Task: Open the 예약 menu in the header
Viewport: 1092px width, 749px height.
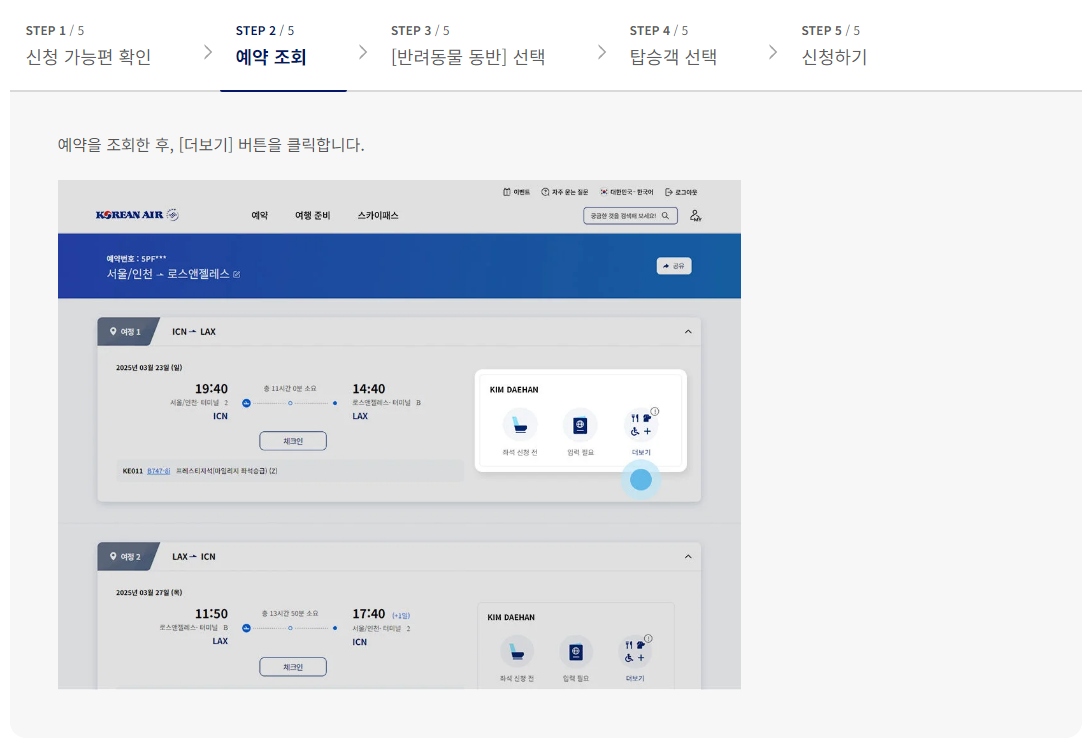Action: click(x=260, y=215)
